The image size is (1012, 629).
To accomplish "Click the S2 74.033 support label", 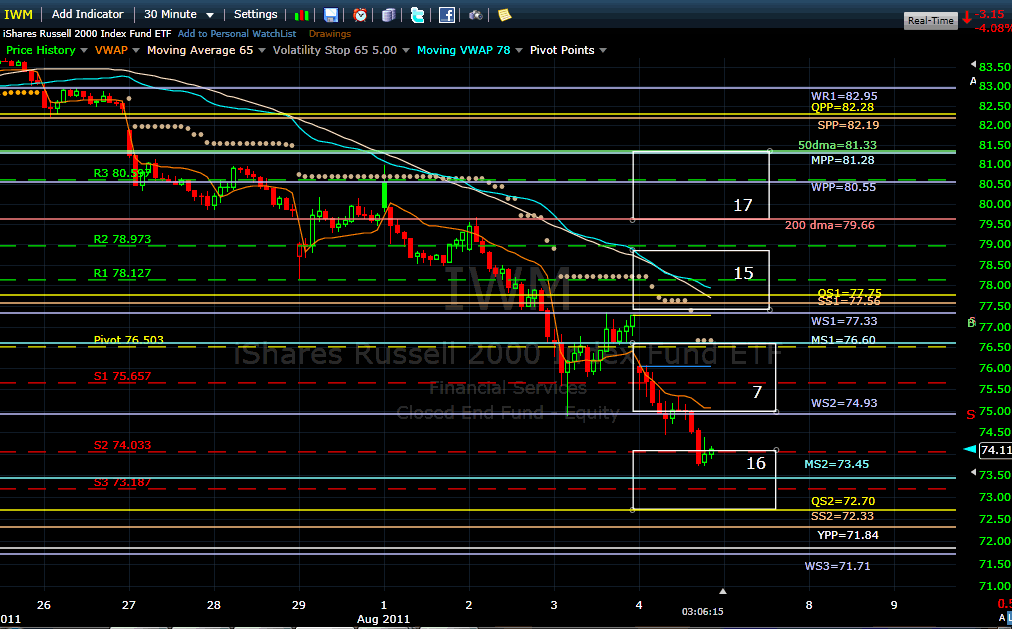I will tap(122, 445).
